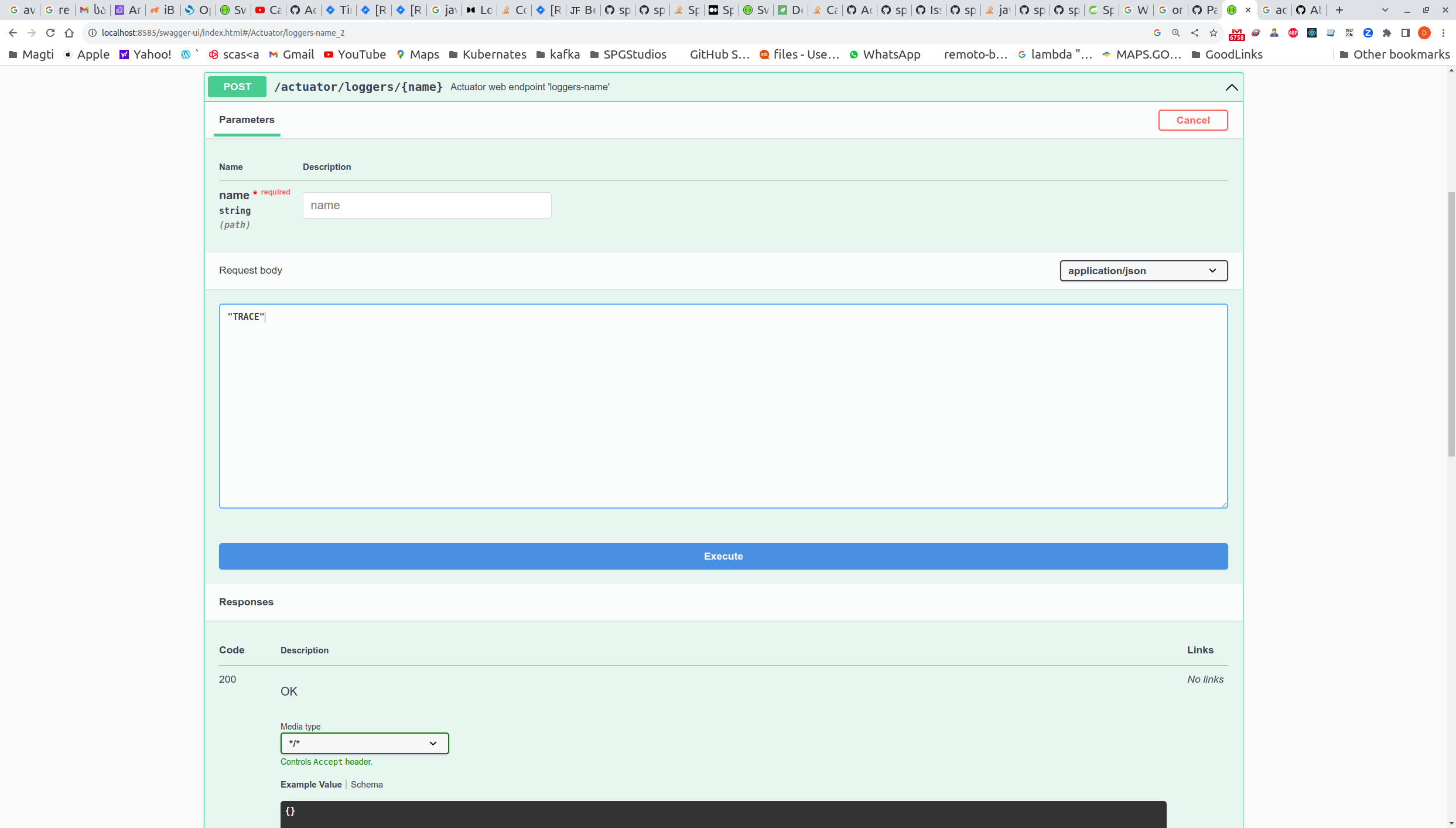Open the application/json content type dropdown
The image size is (1456, 828).
[x=1143, y=271]
